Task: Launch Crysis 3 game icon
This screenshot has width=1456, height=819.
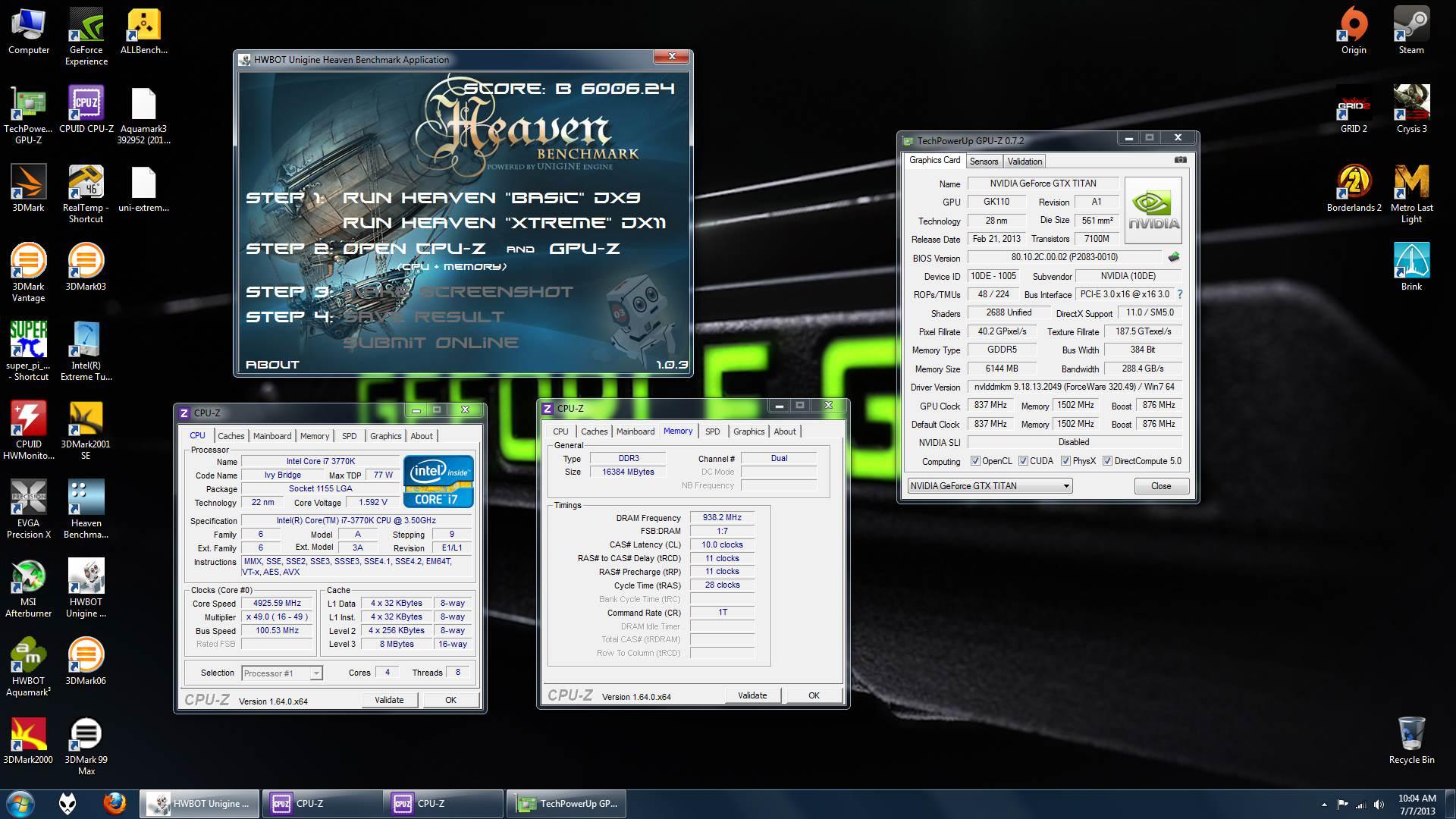Action: tap(1411, 110)
